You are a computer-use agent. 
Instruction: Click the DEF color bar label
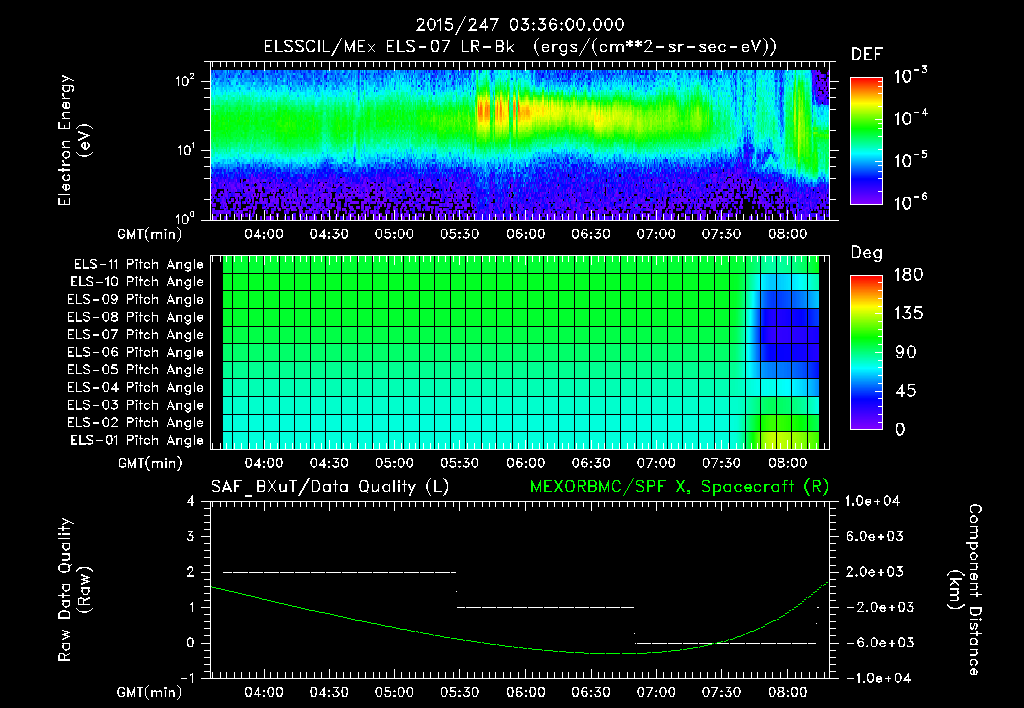[867, 54]
